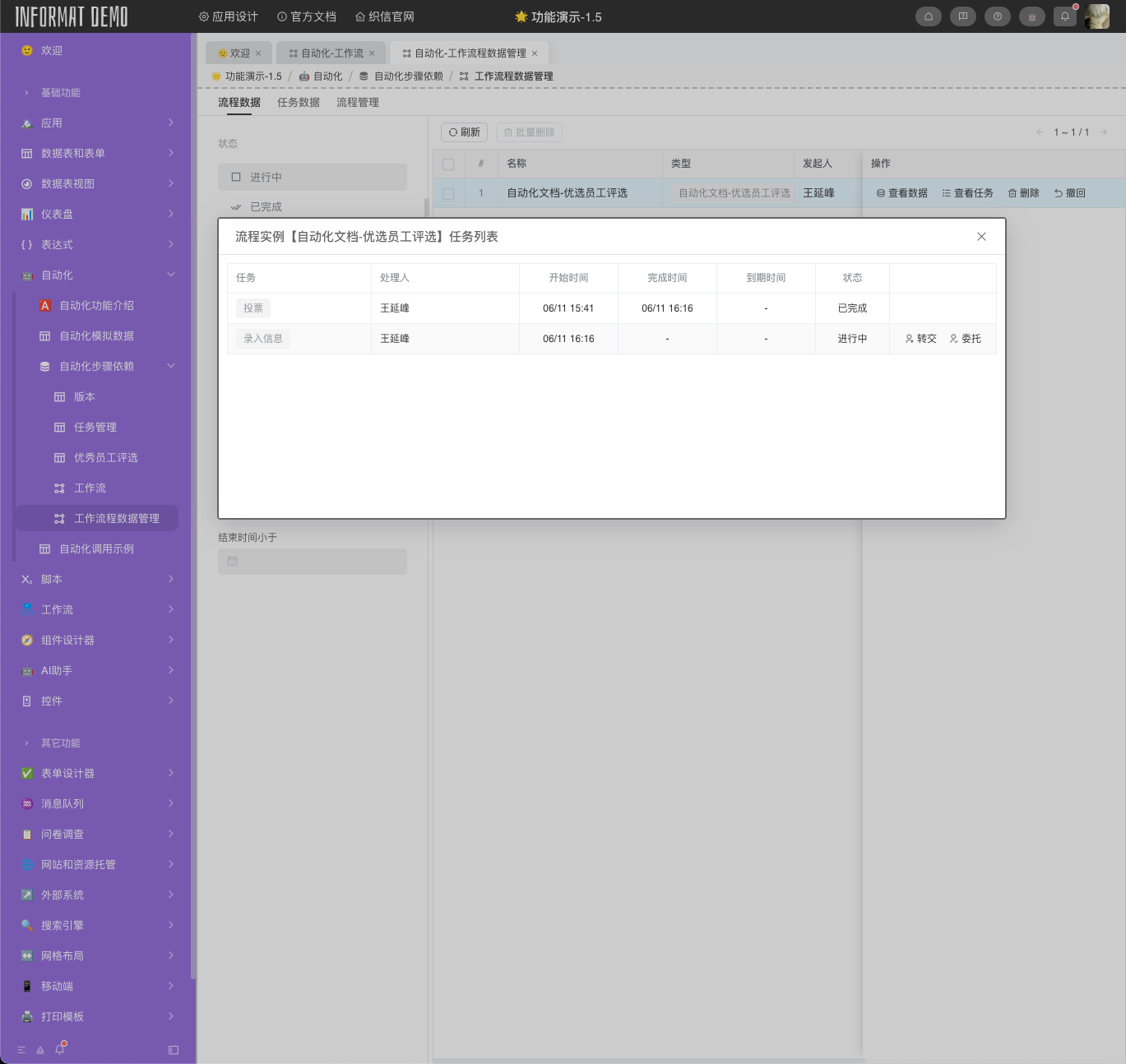
Task: Collapse the 自动化 sidebar menu
Action: pos(171,275)
